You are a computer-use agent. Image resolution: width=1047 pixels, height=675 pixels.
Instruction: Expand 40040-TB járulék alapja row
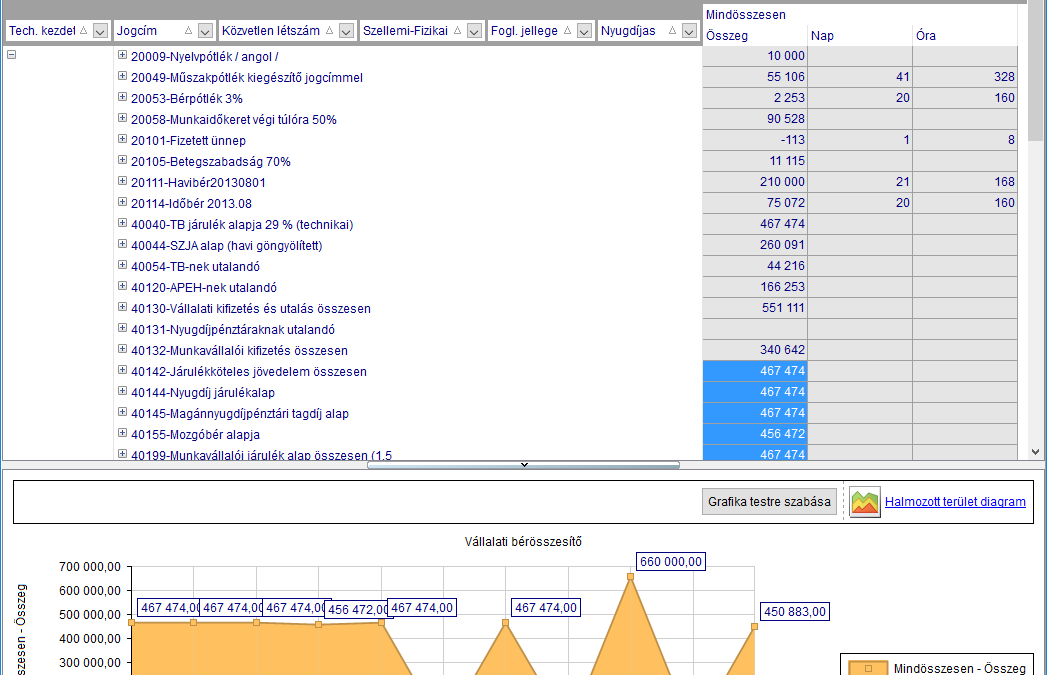[122, 223]
